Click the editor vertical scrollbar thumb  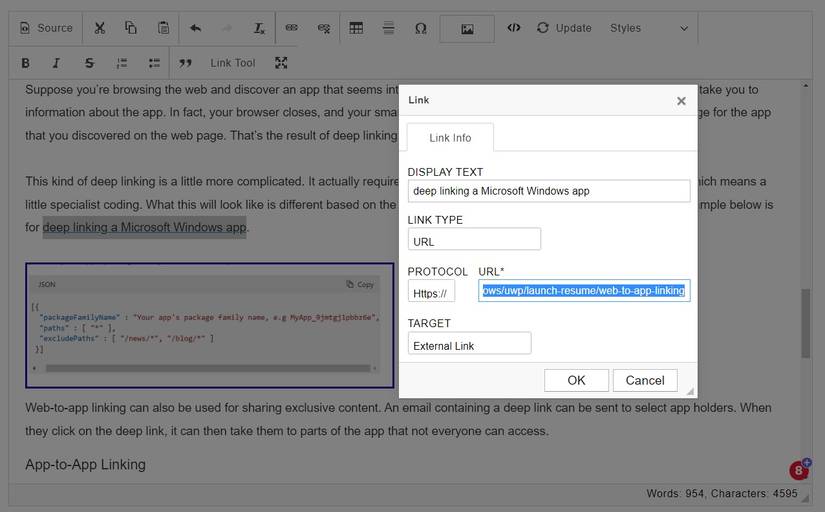tap(806, 323)
